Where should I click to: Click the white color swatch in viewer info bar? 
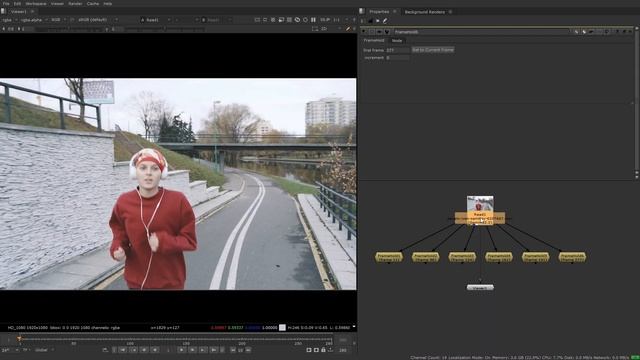click(x=282, y=327)
